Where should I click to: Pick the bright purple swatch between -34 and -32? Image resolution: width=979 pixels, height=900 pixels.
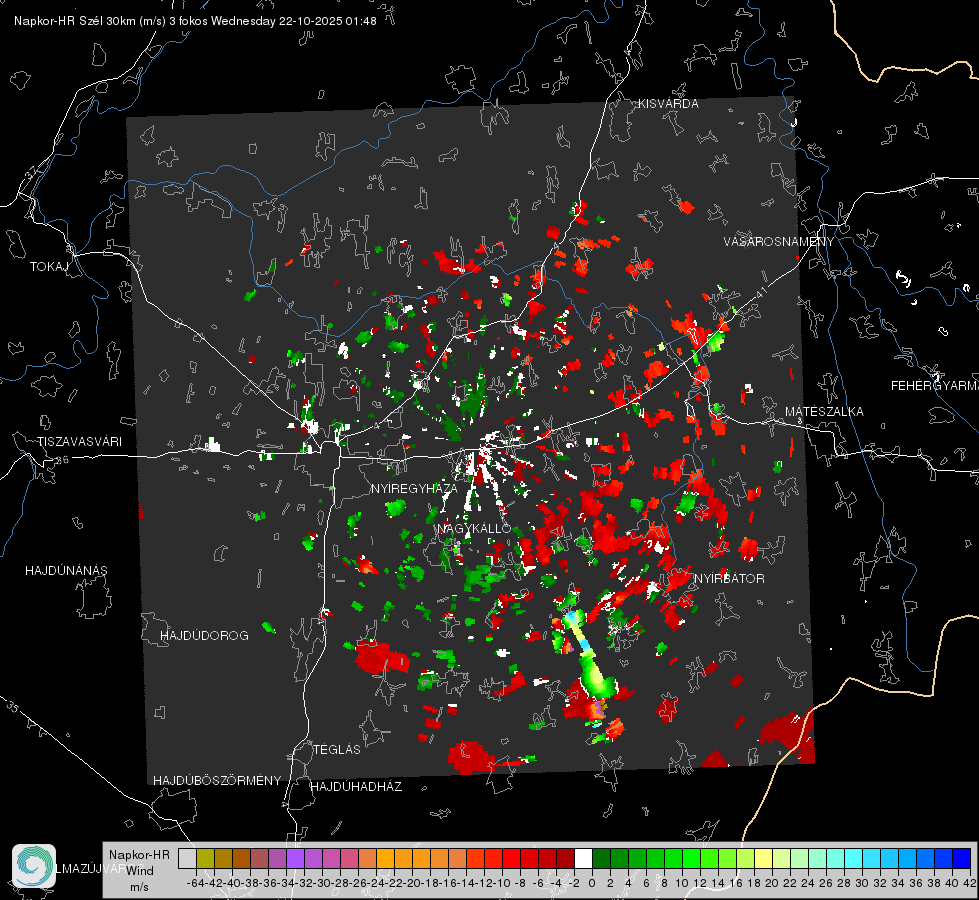pyautogui.click(x=295, y=858)
